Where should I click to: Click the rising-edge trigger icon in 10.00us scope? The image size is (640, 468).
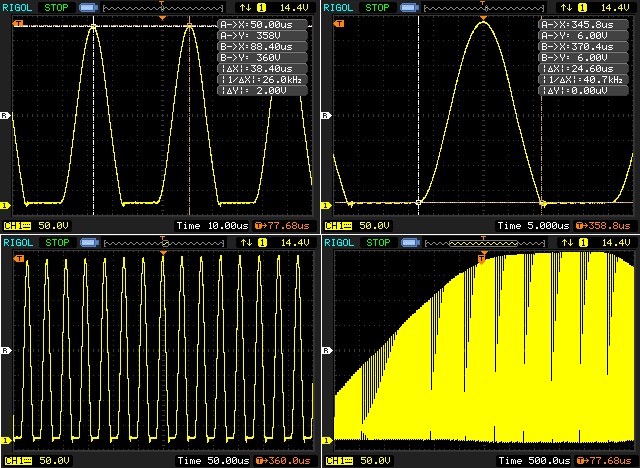[x=246, y=7]
